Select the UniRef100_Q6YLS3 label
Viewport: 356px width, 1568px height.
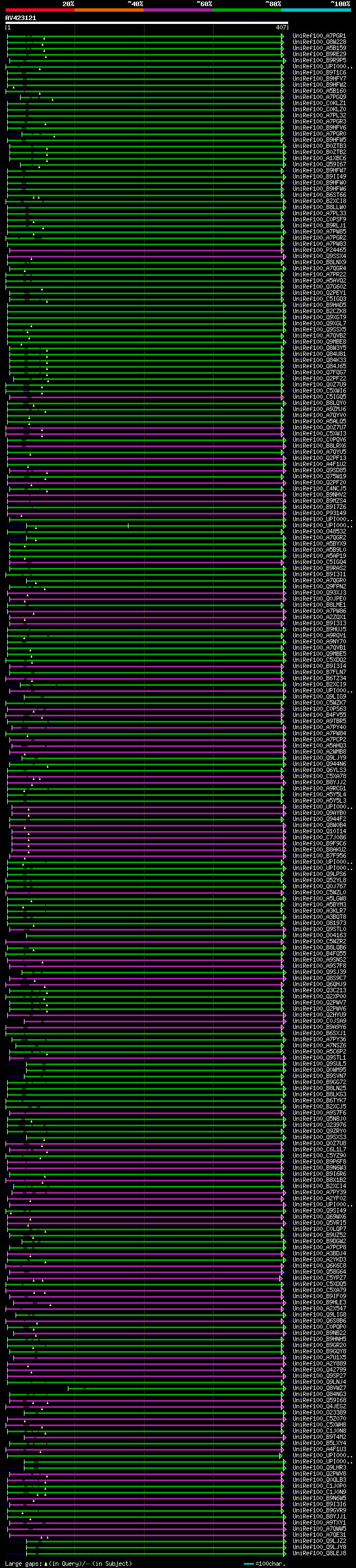[x=319, y=770]
